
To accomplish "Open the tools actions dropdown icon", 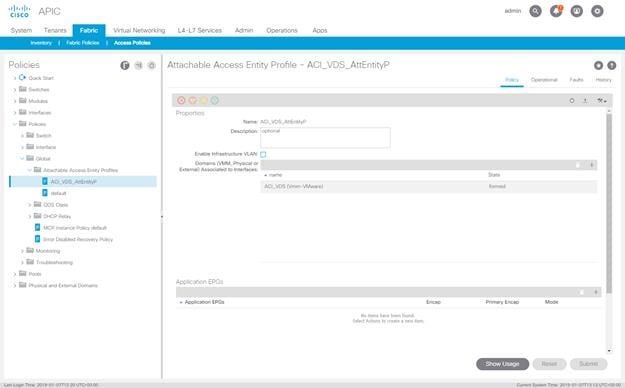I will pyautogui.click(x=601, y=100).
